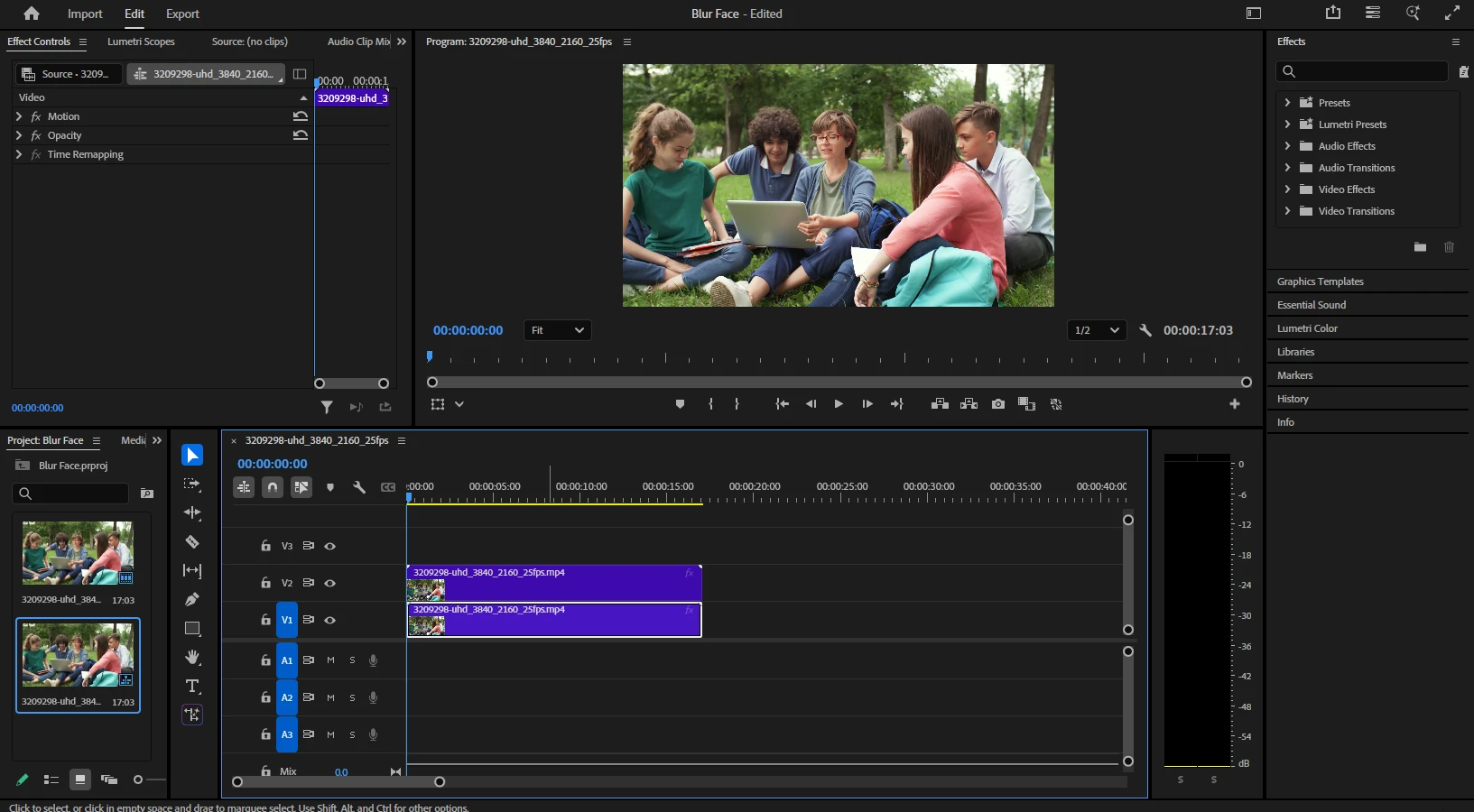
Task: Expand Motion effect properties
Action: point(19,116)
